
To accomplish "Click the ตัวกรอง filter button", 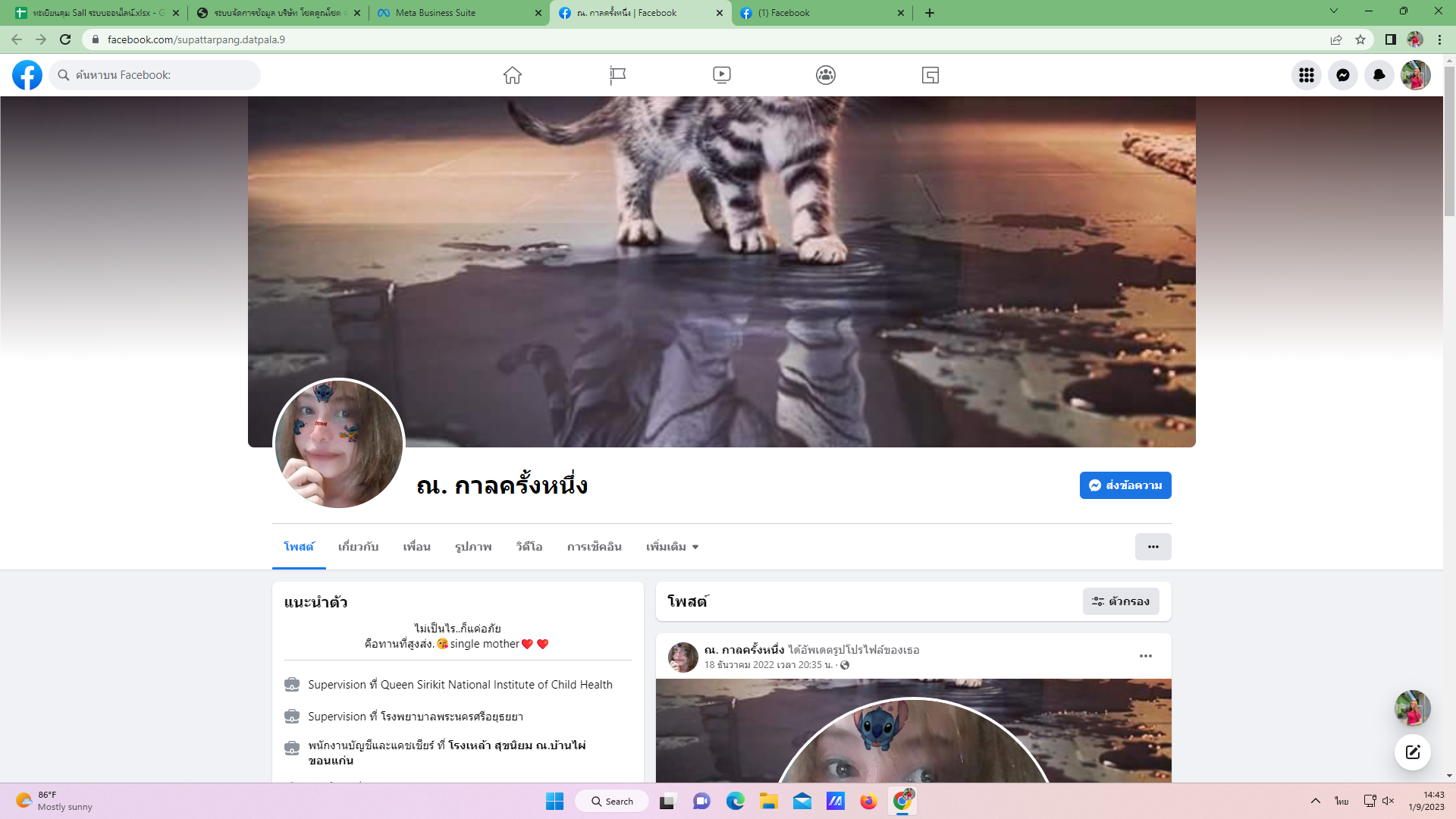I will click(x=1121, y=601).
